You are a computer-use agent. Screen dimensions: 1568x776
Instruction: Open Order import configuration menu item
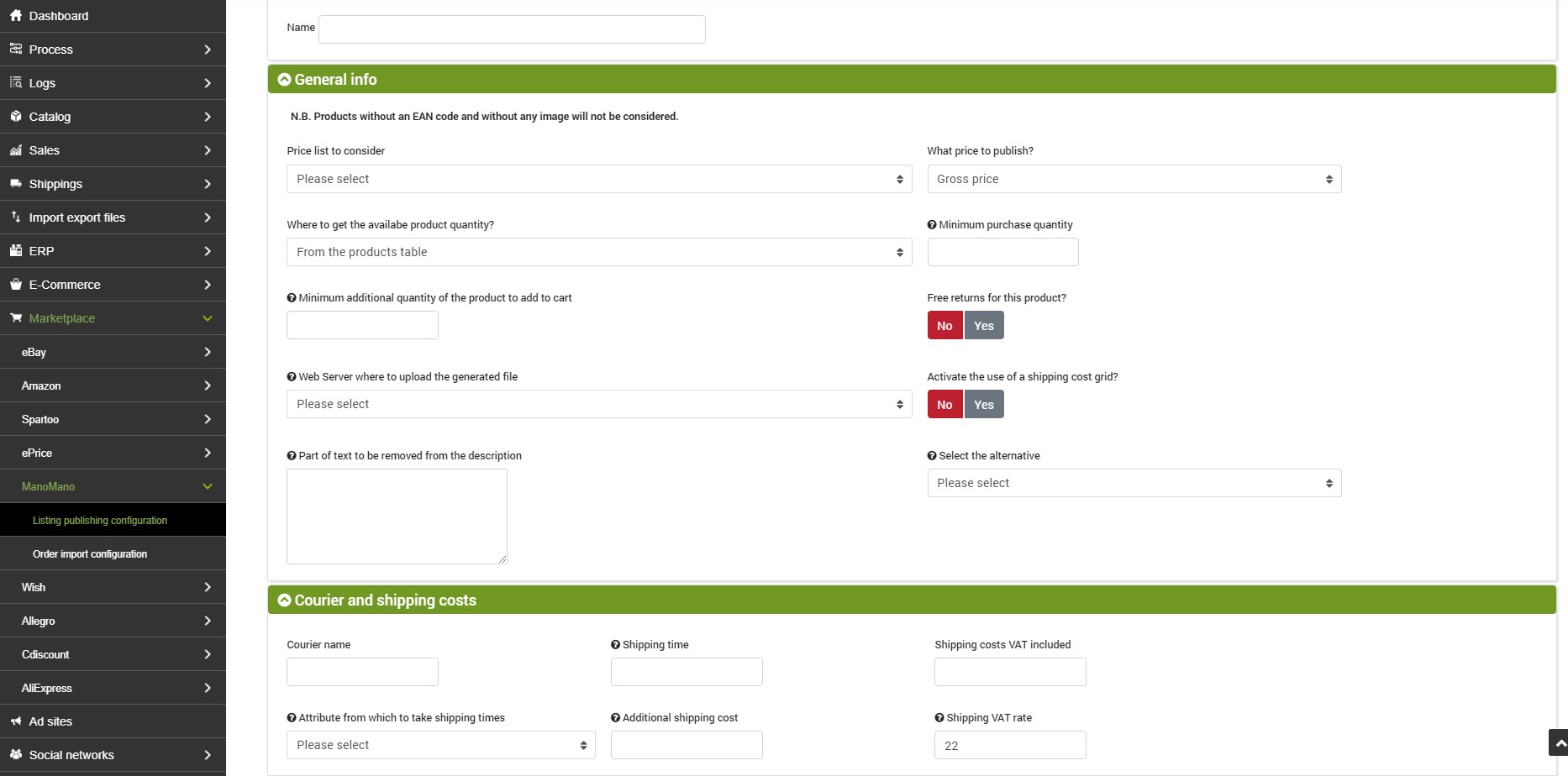[90, 554]
